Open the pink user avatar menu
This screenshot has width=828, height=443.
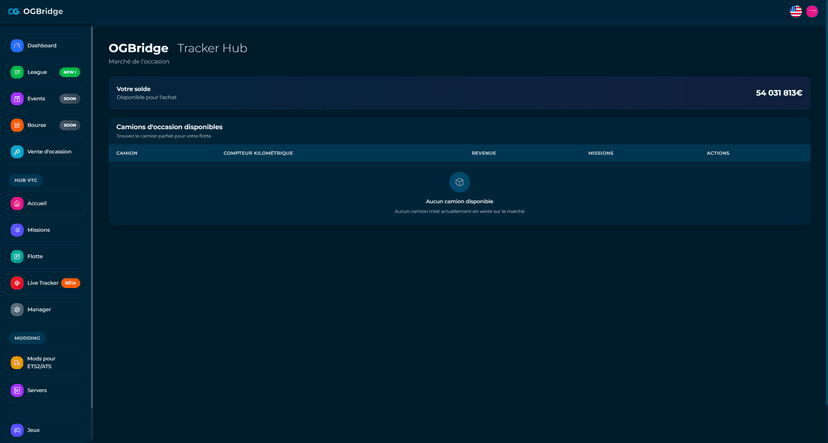click(812, 11)
